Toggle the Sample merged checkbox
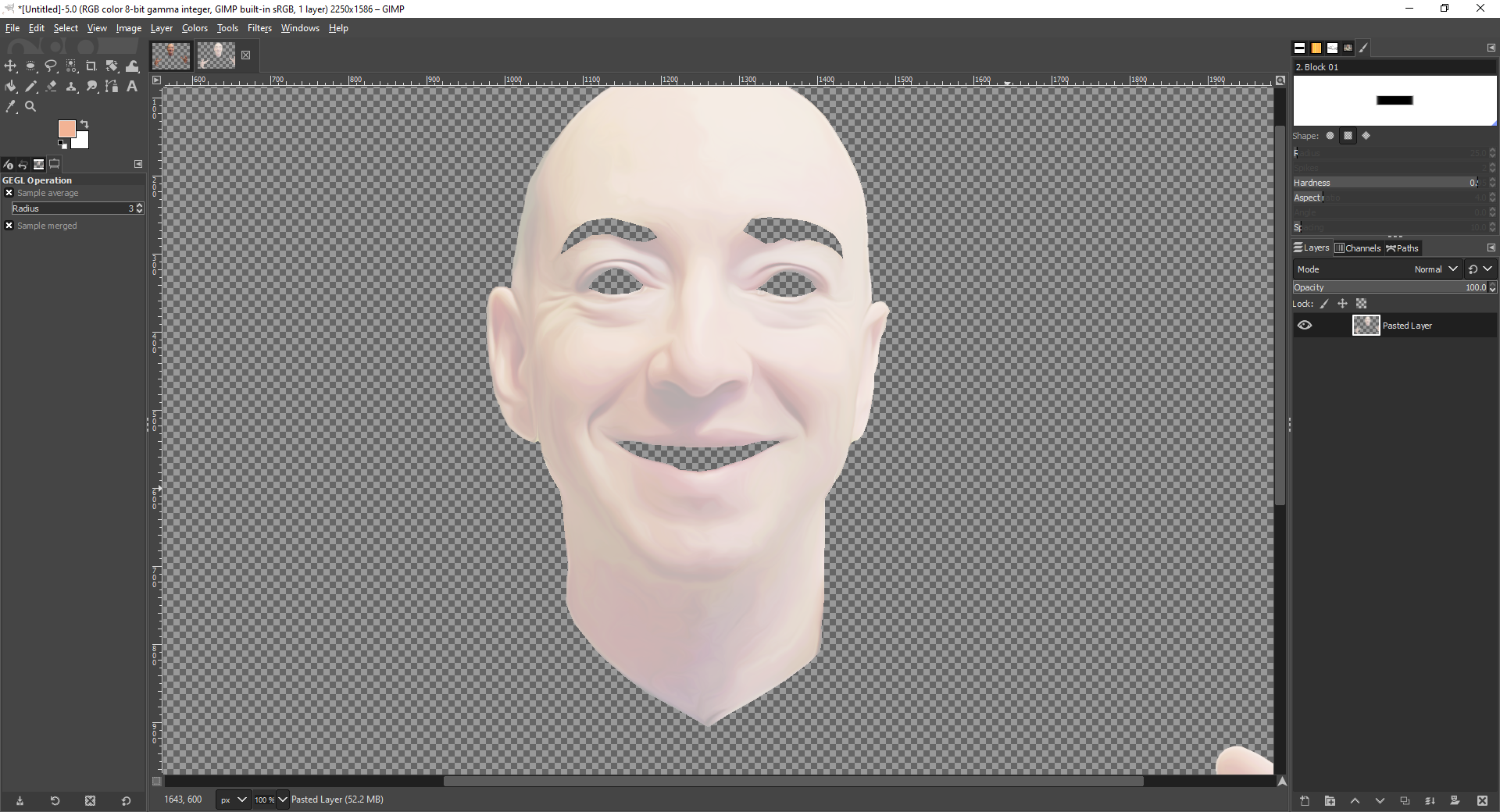 pyautogui.click(x=9, y=226)
